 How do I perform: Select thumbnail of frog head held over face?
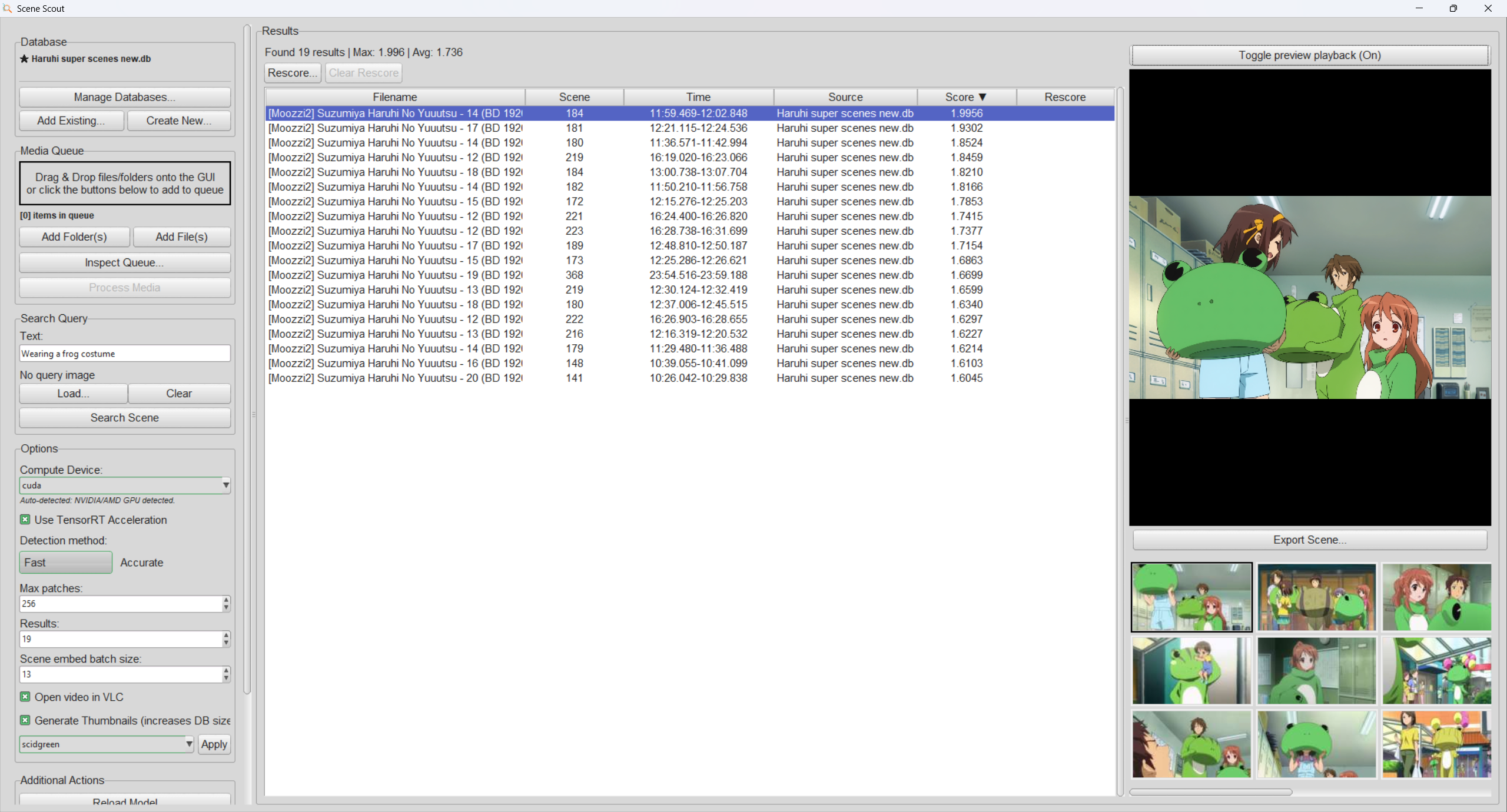pyautogui.click(x=1317, y=744)
